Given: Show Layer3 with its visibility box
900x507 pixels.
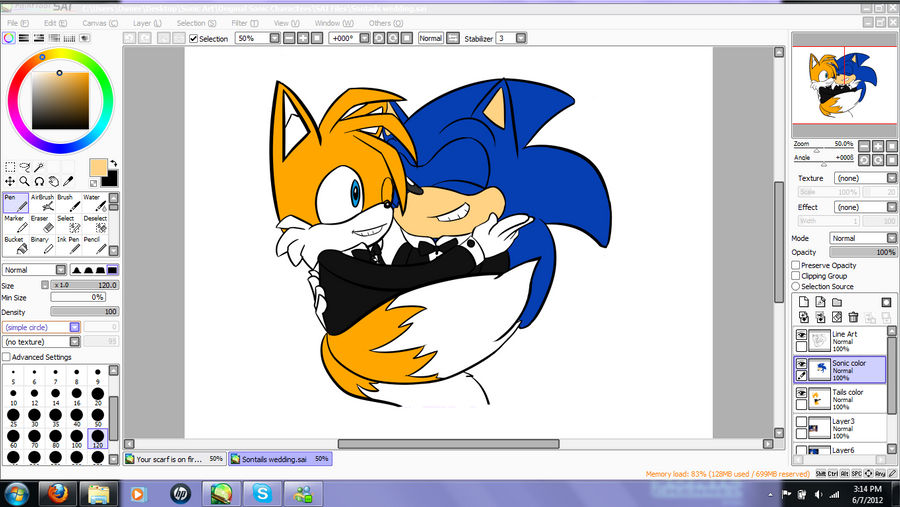Looking at the screenshot, I should [x=801, y=422].
